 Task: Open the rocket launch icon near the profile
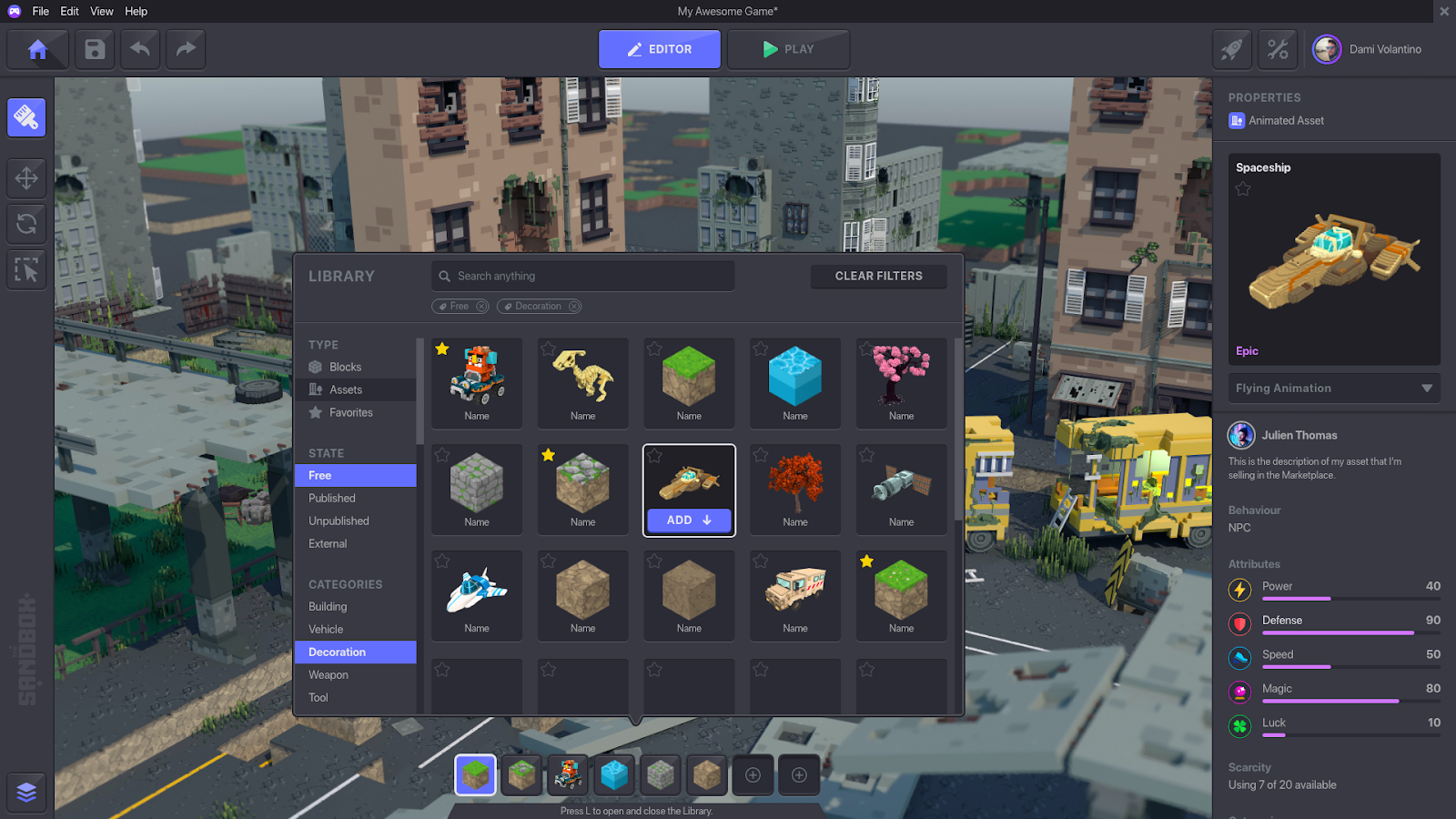click(1231, 49)
